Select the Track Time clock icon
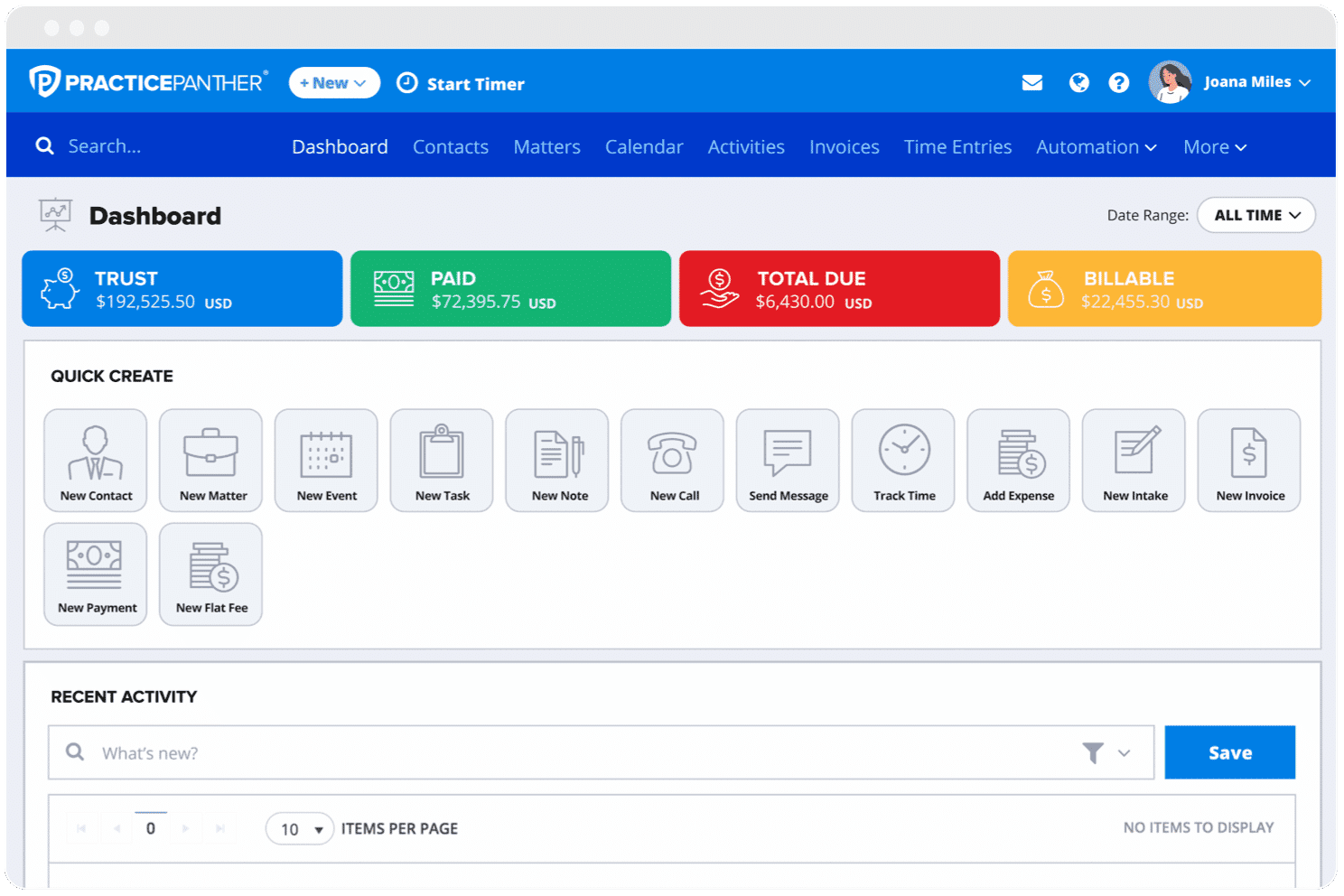This screenshot has height=896, width=1344. [x=902, y=460]
